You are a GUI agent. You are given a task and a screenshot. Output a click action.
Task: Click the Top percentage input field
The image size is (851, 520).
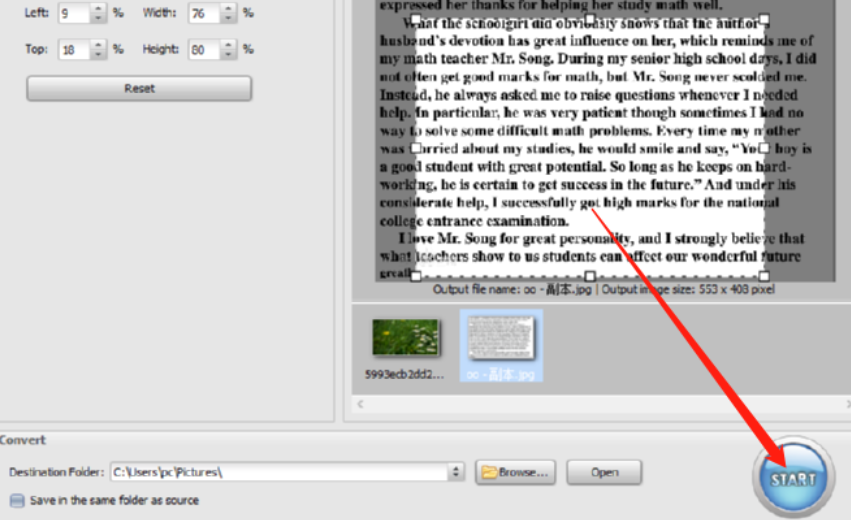pos(74,50)
